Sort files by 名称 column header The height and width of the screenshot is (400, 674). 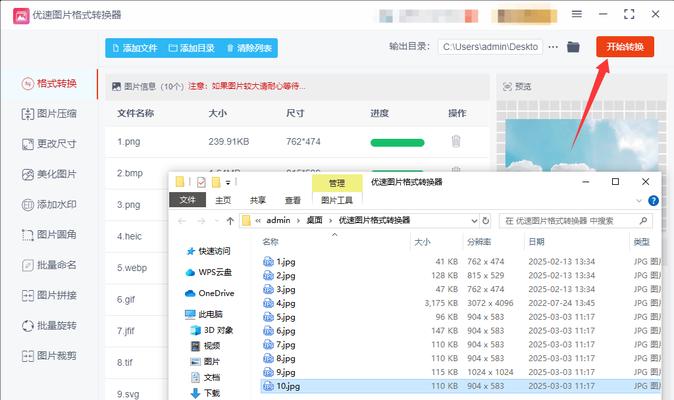pyautogui.click(x=270, y=242)
